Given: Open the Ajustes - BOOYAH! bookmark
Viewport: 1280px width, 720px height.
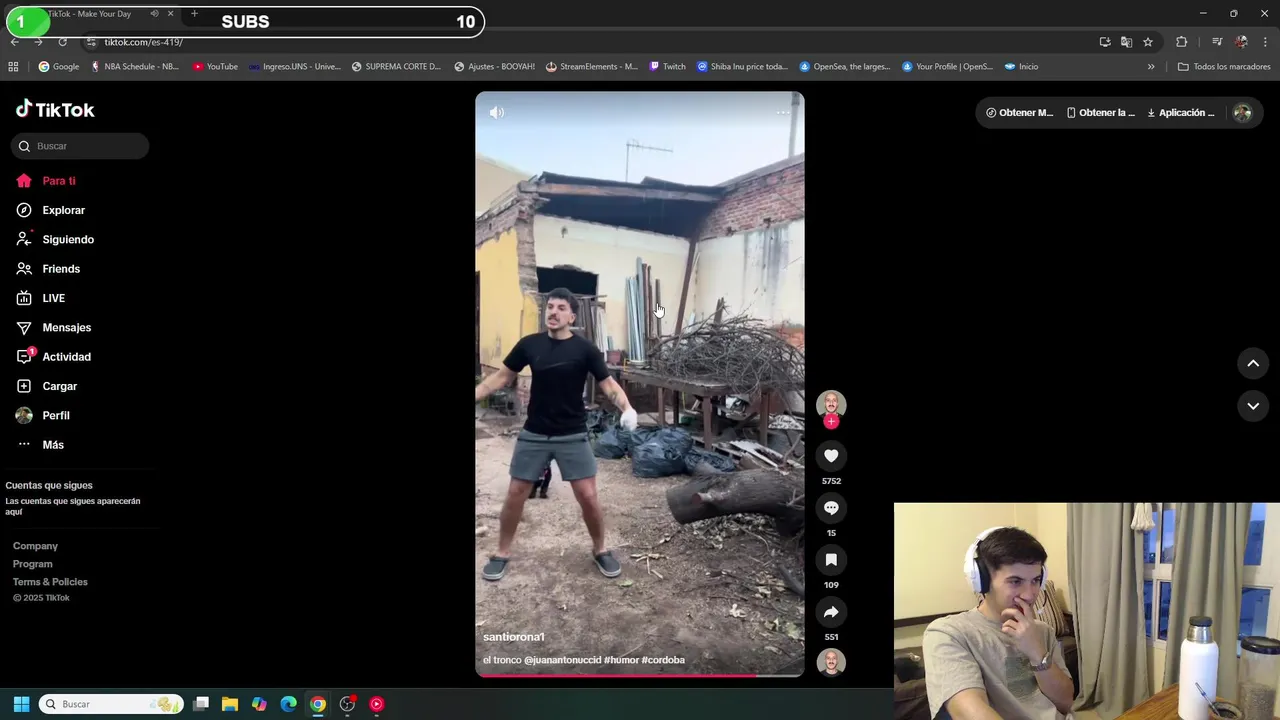Looking at the screenshot, I should (x=494, y=67).
